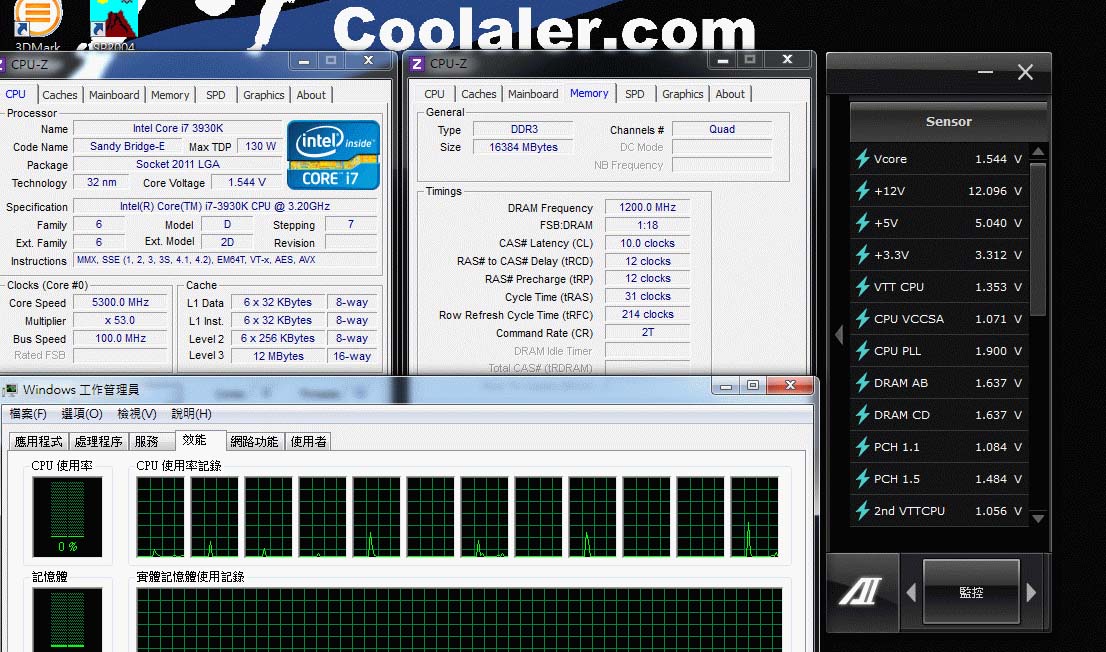
Task: Click the processor name field Intel Core i7 3930K
Action: [x=178, y=128]
